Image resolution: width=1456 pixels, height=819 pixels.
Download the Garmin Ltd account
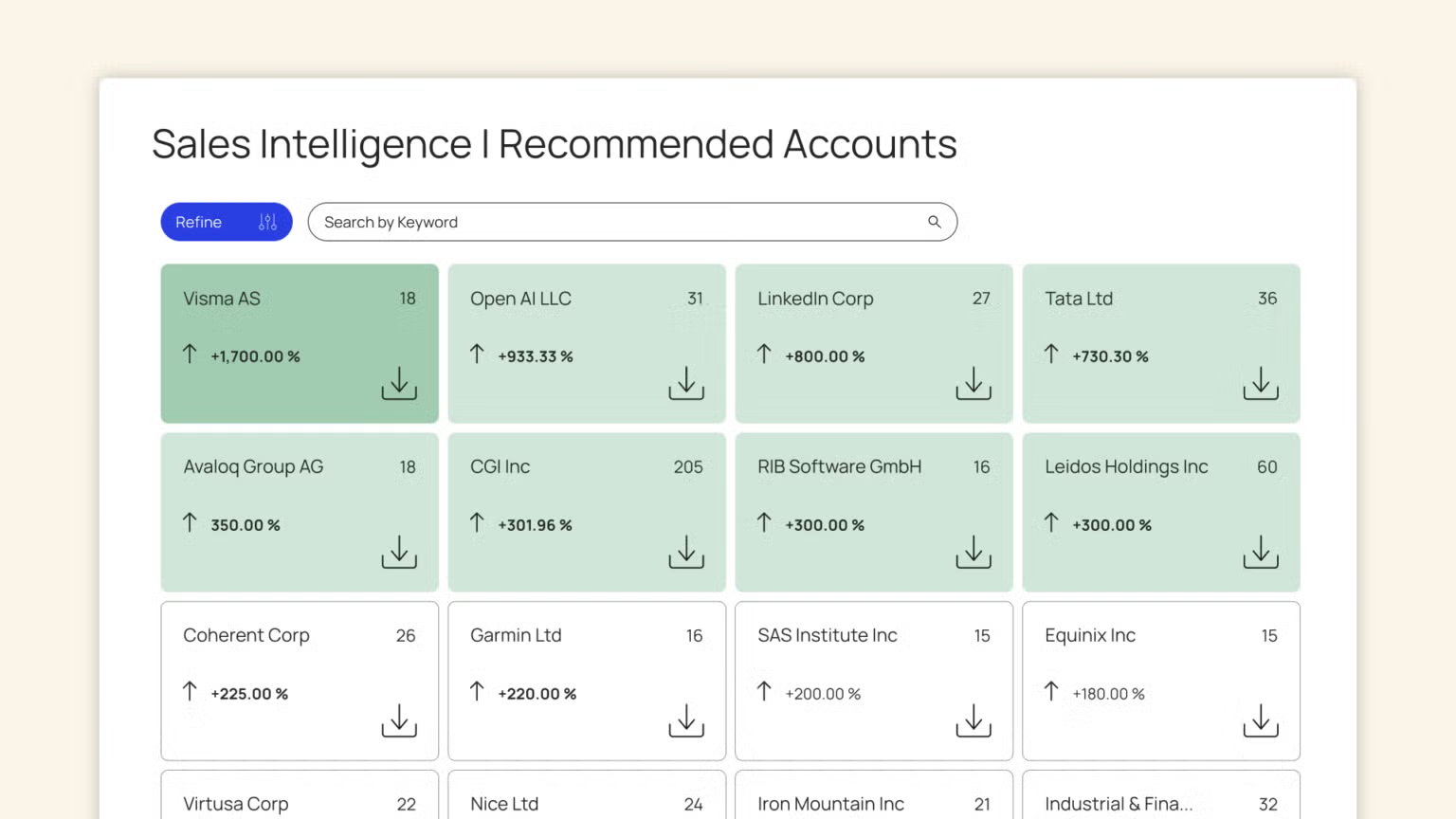pyautogui.click(x=686, y=720)
